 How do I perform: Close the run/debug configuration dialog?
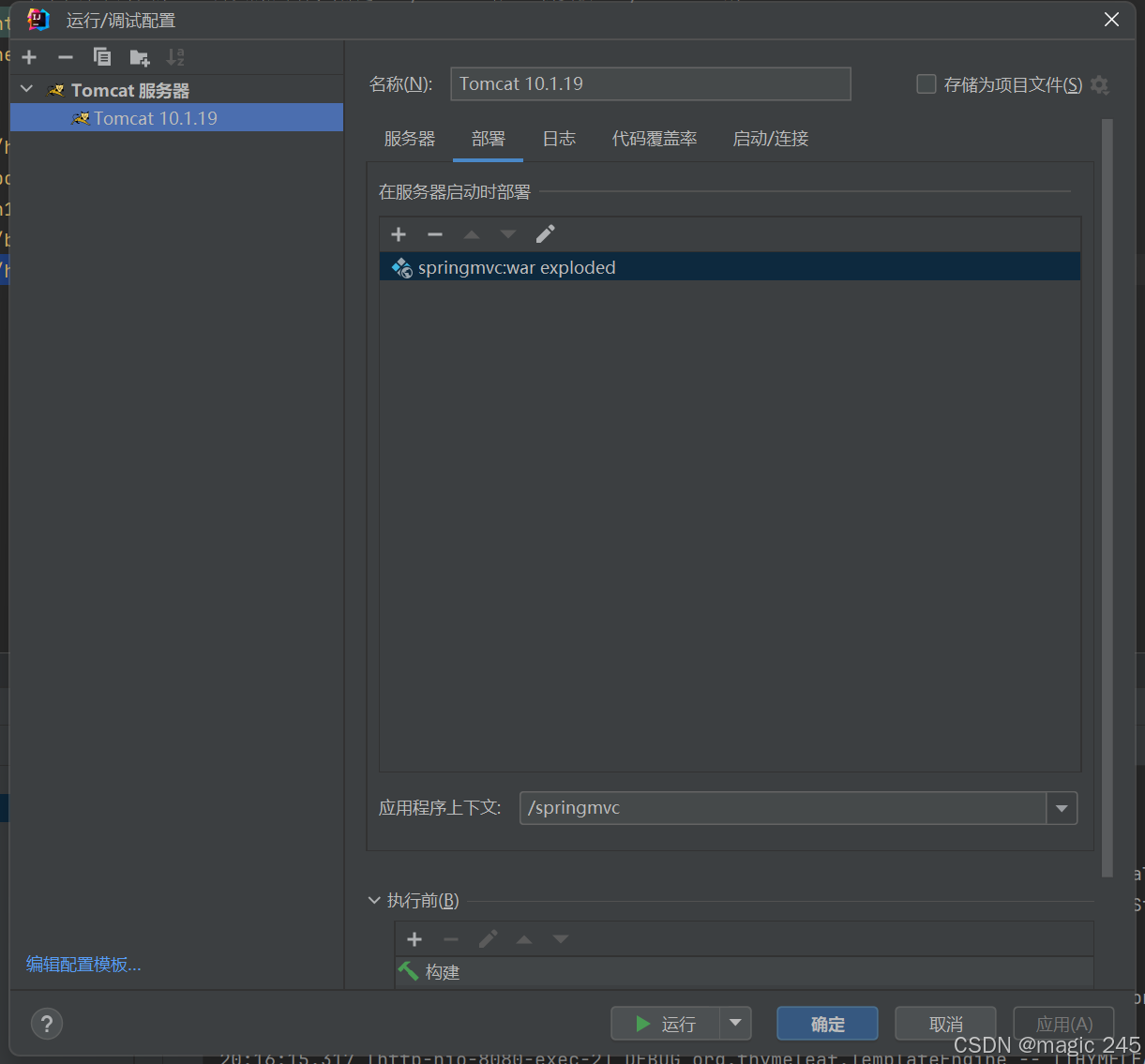click(x=1111, y=20)
